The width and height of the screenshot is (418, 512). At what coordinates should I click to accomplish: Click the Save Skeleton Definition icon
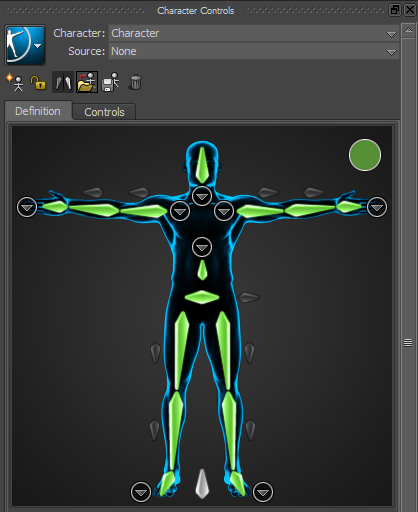[110, 82]
